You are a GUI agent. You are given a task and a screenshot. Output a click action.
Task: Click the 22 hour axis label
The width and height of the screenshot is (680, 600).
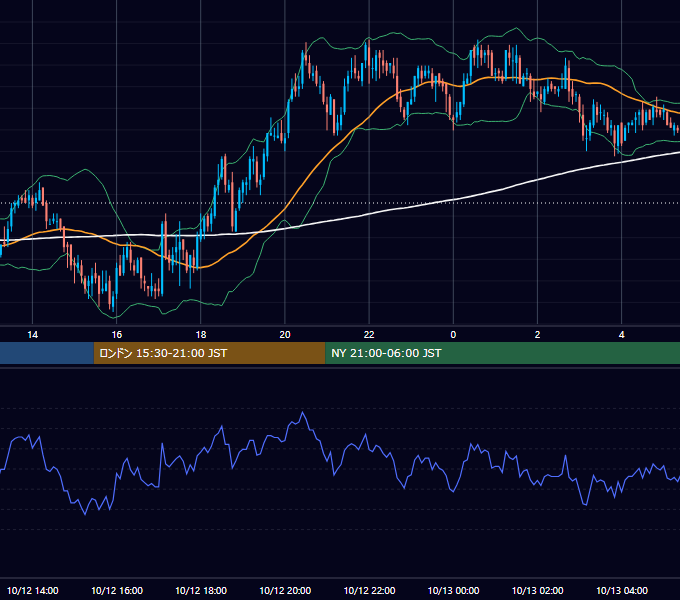(x=369, y=335)
